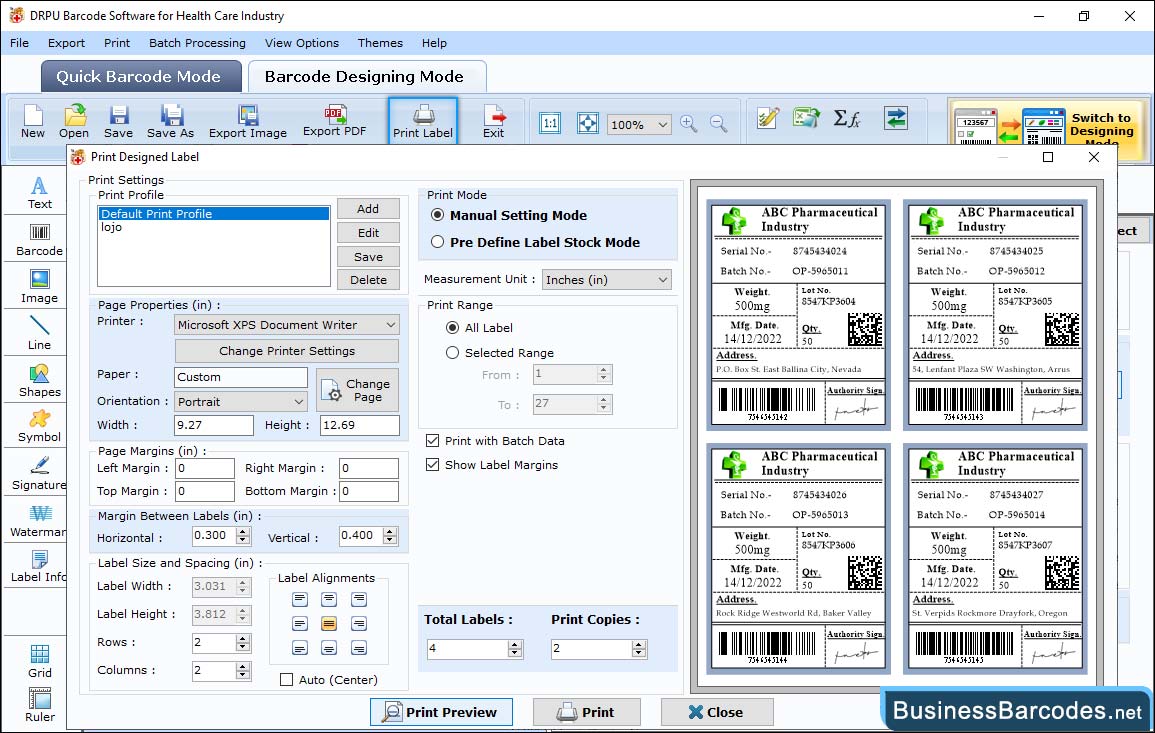
Task: Switch to Barcode Designing Mode tab
Action: click(365, 77)
